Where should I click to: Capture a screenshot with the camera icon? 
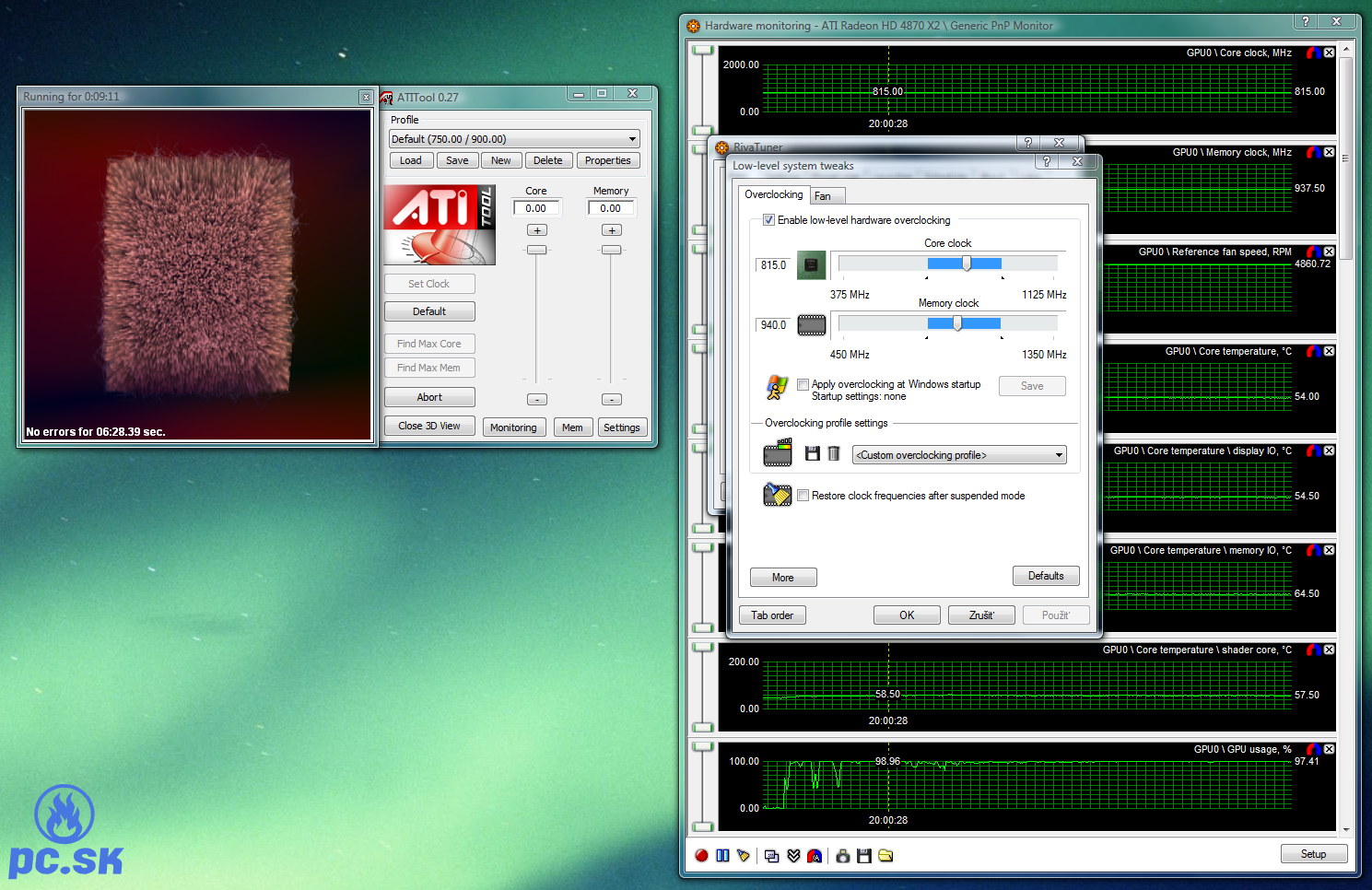[x=843, y=856]
